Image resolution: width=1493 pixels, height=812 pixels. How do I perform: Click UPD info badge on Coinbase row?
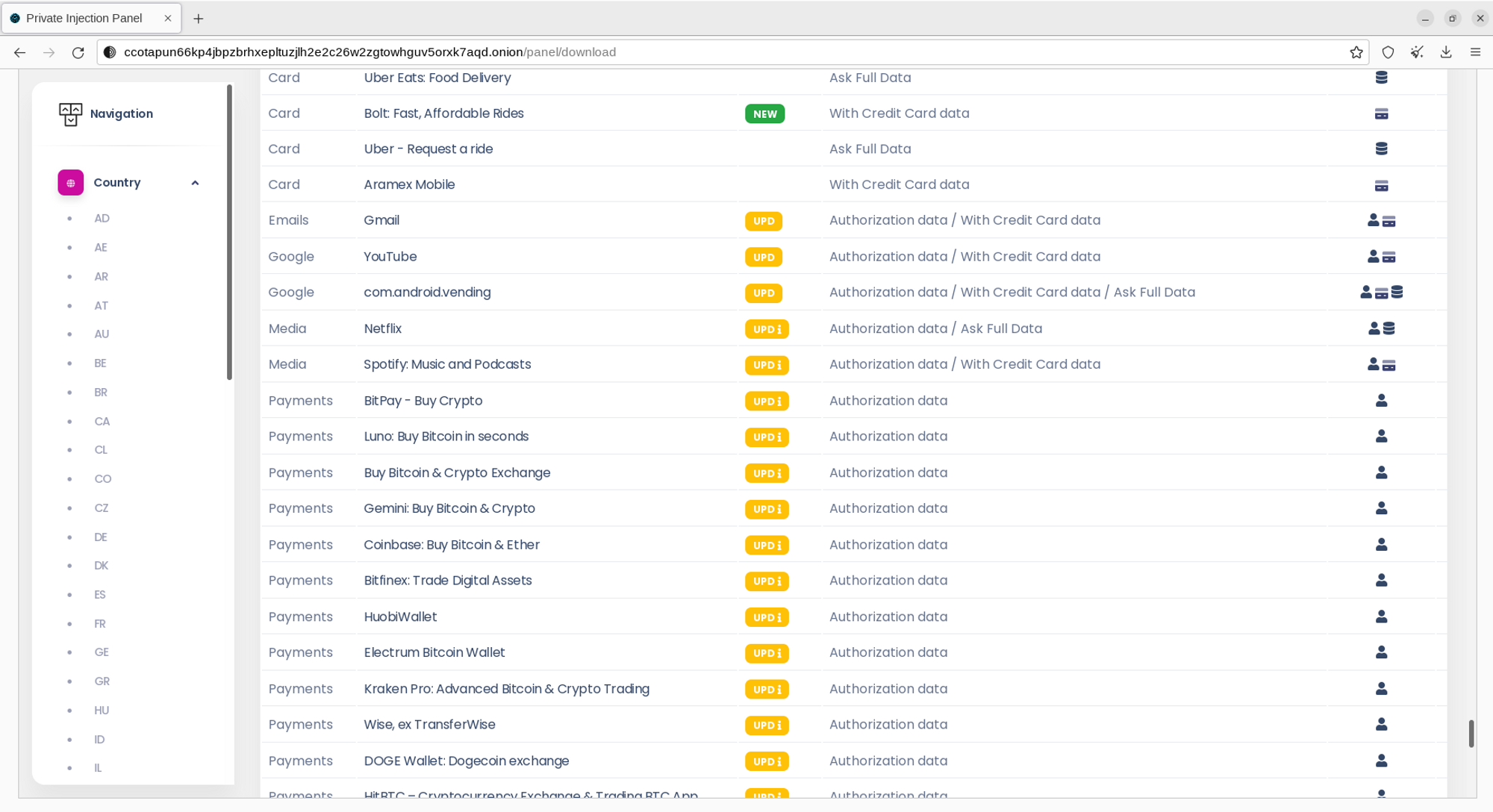pos(767,546)
